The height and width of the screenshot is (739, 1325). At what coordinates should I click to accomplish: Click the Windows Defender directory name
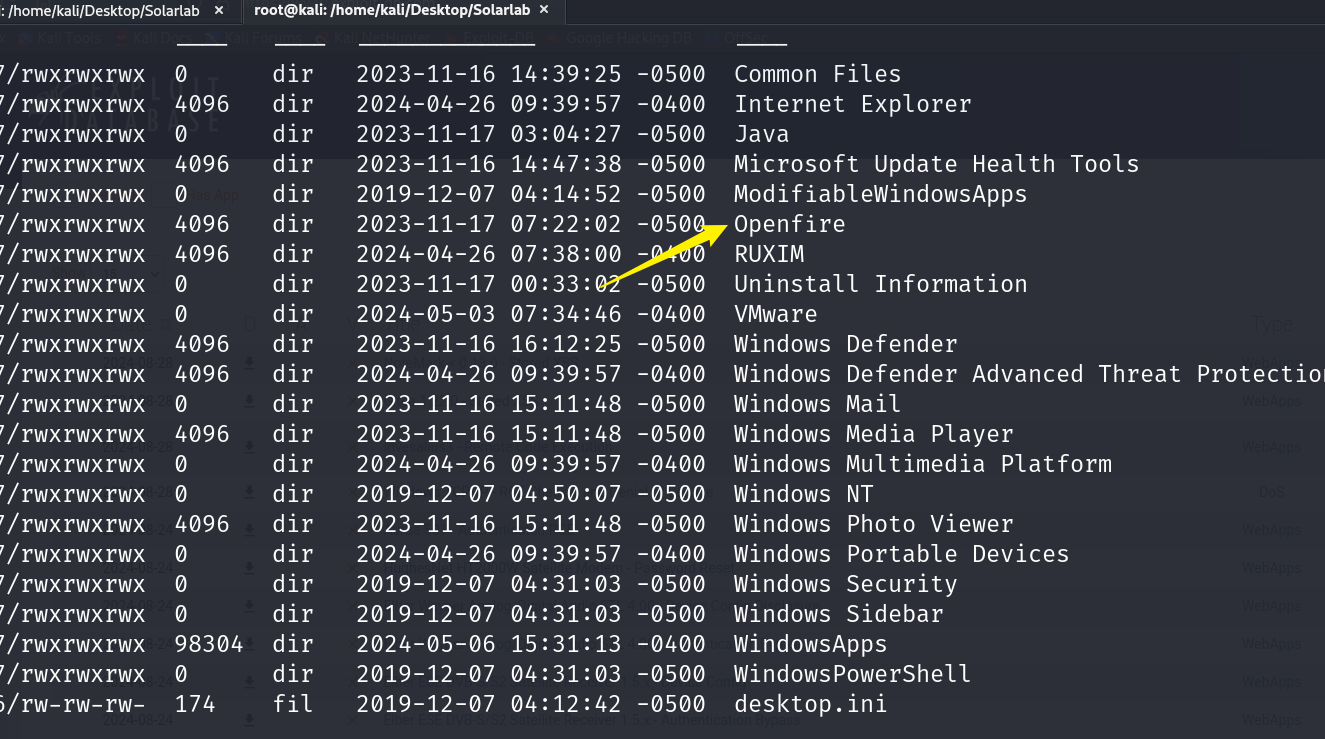(845, 344)
